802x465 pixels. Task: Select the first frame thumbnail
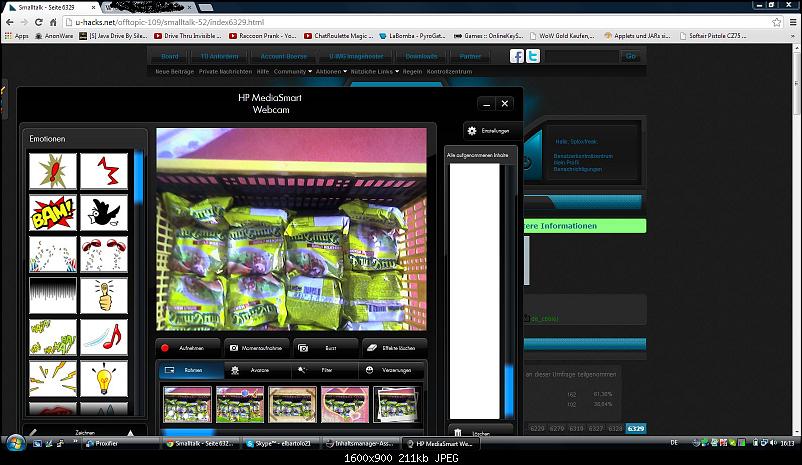186,404
